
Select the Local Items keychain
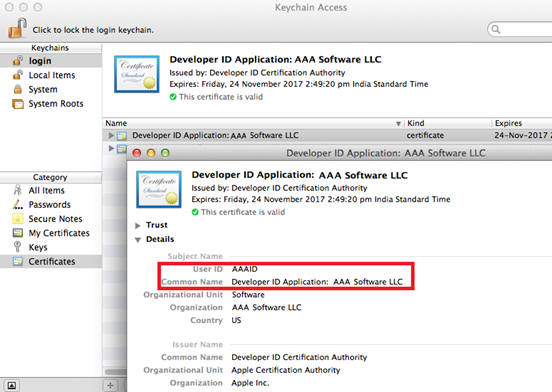click(51, 75)
